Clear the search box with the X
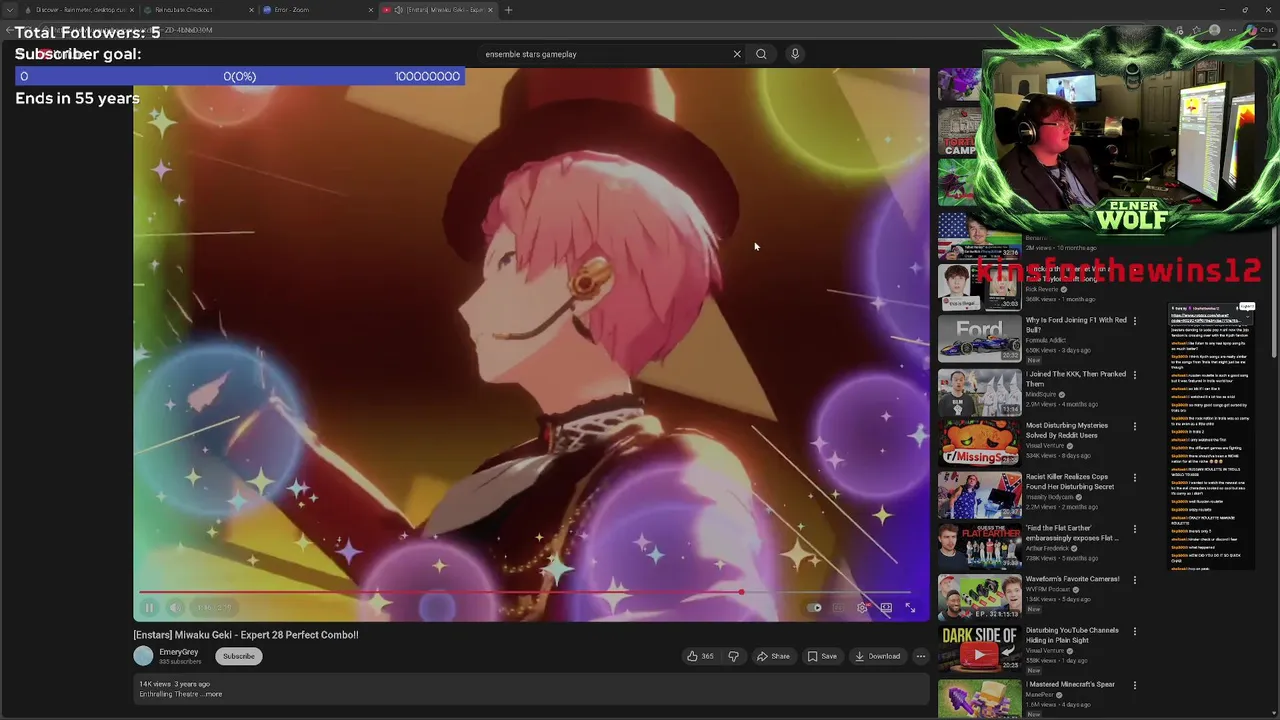Viewport: 1280px width, 720px height. [x=737, y=54]
